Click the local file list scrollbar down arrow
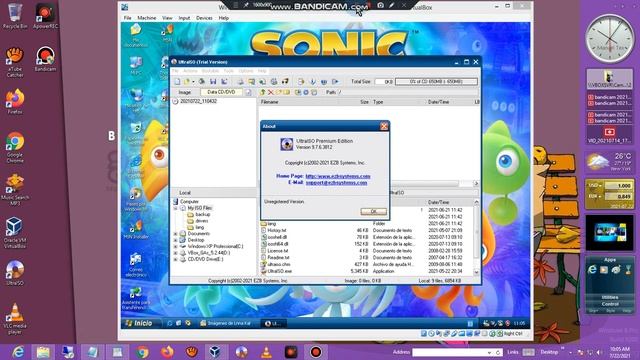The width and height of the screenshot is (640, 360). (476, 272)
